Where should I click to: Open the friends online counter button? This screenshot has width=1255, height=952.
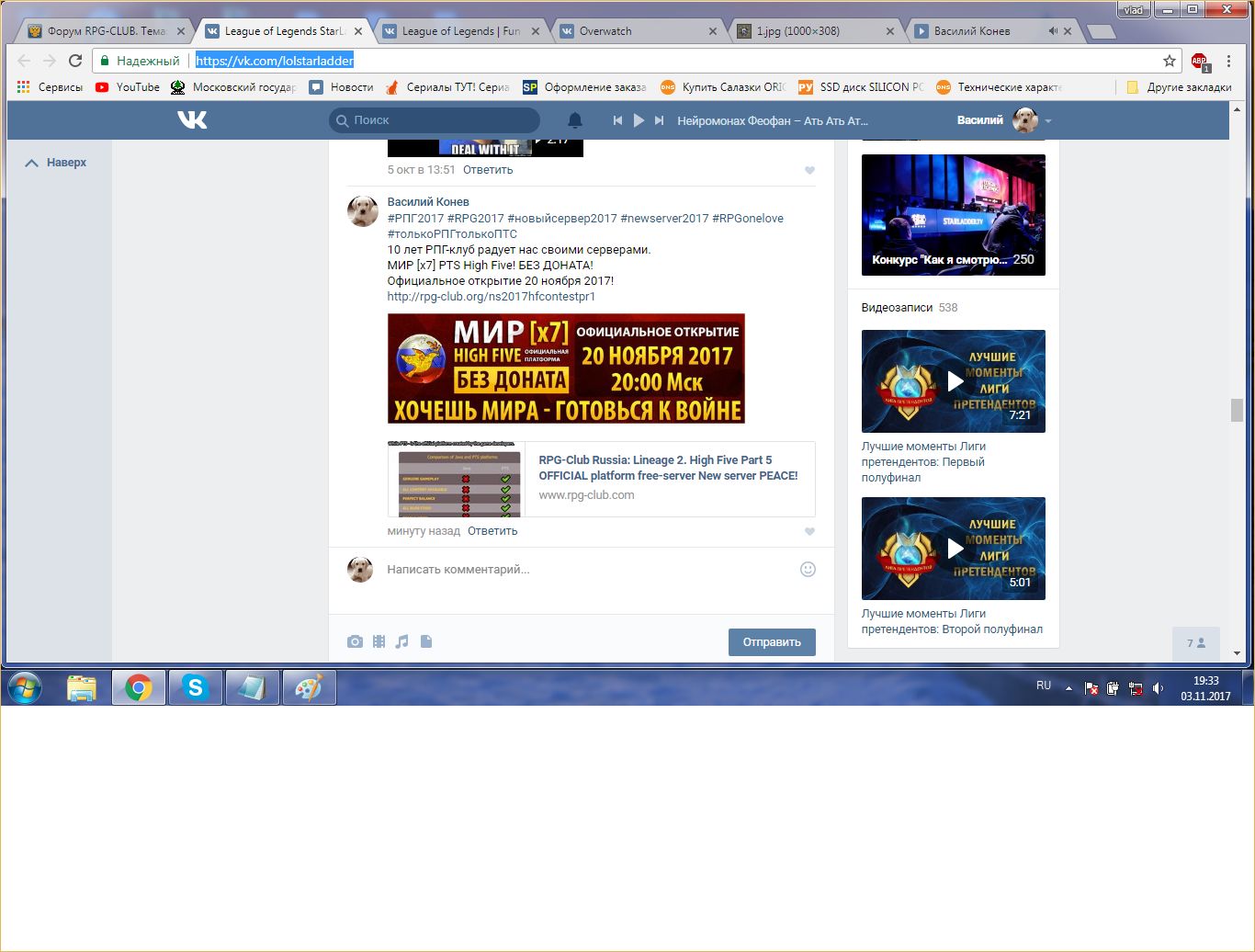(1196, 643)
